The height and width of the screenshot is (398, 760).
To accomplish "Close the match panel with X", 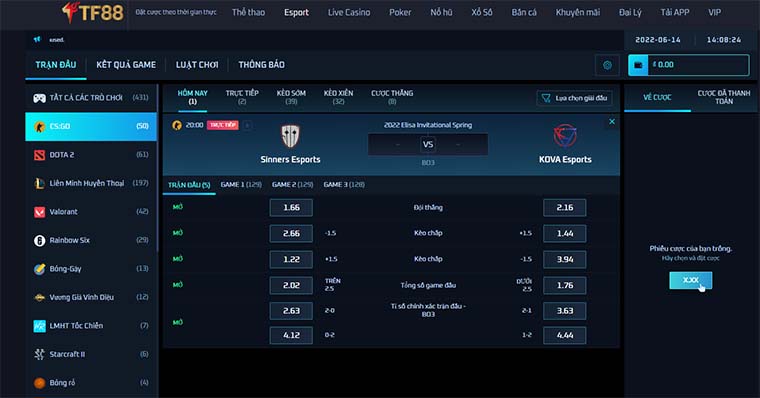I will pyautogui.click(x=612, y=122).
